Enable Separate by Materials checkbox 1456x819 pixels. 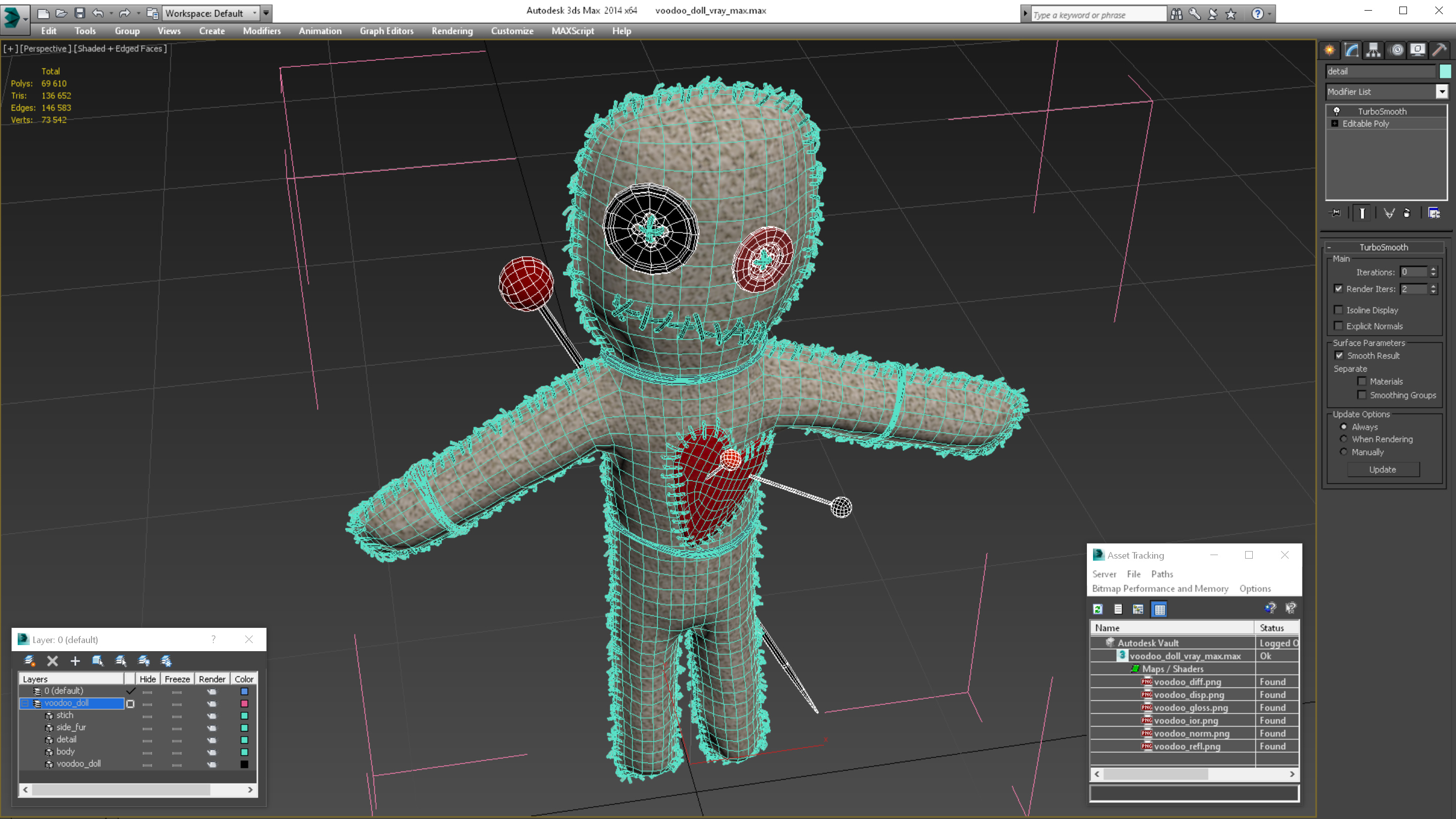pos(1361,382)
